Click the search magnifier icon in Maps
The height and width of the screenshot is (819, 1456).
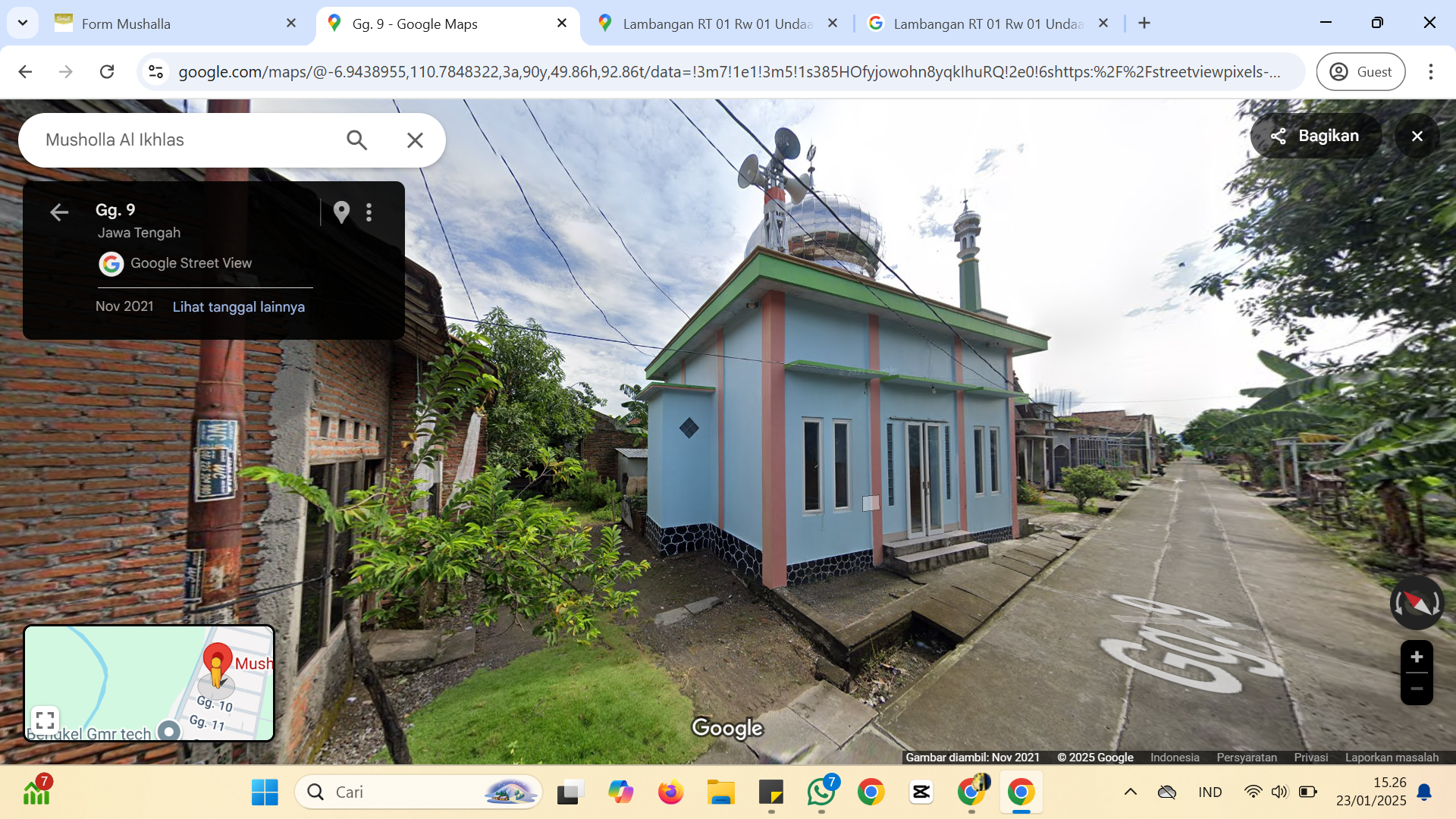click(356, 140)
